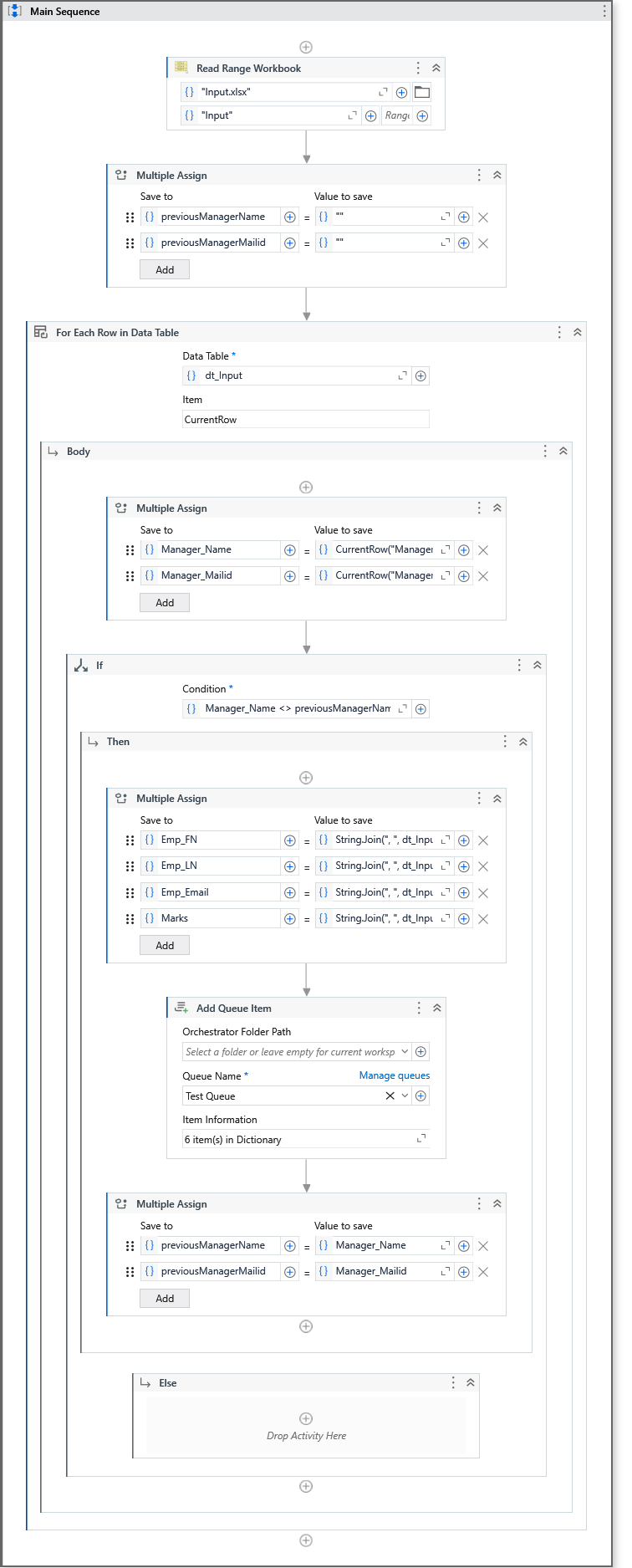The height and width of the screenshot is (1568, 632).
Task: Open the If activity options menu
Action: (519, 666)
